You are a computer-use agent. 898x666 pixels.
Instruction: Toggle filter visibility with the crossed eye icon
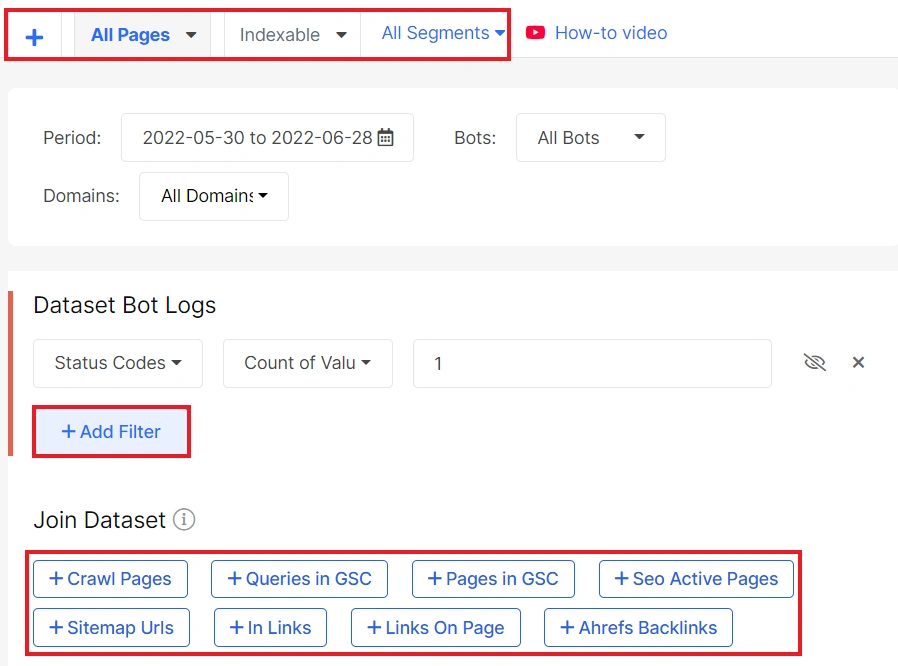click(815, 363)
